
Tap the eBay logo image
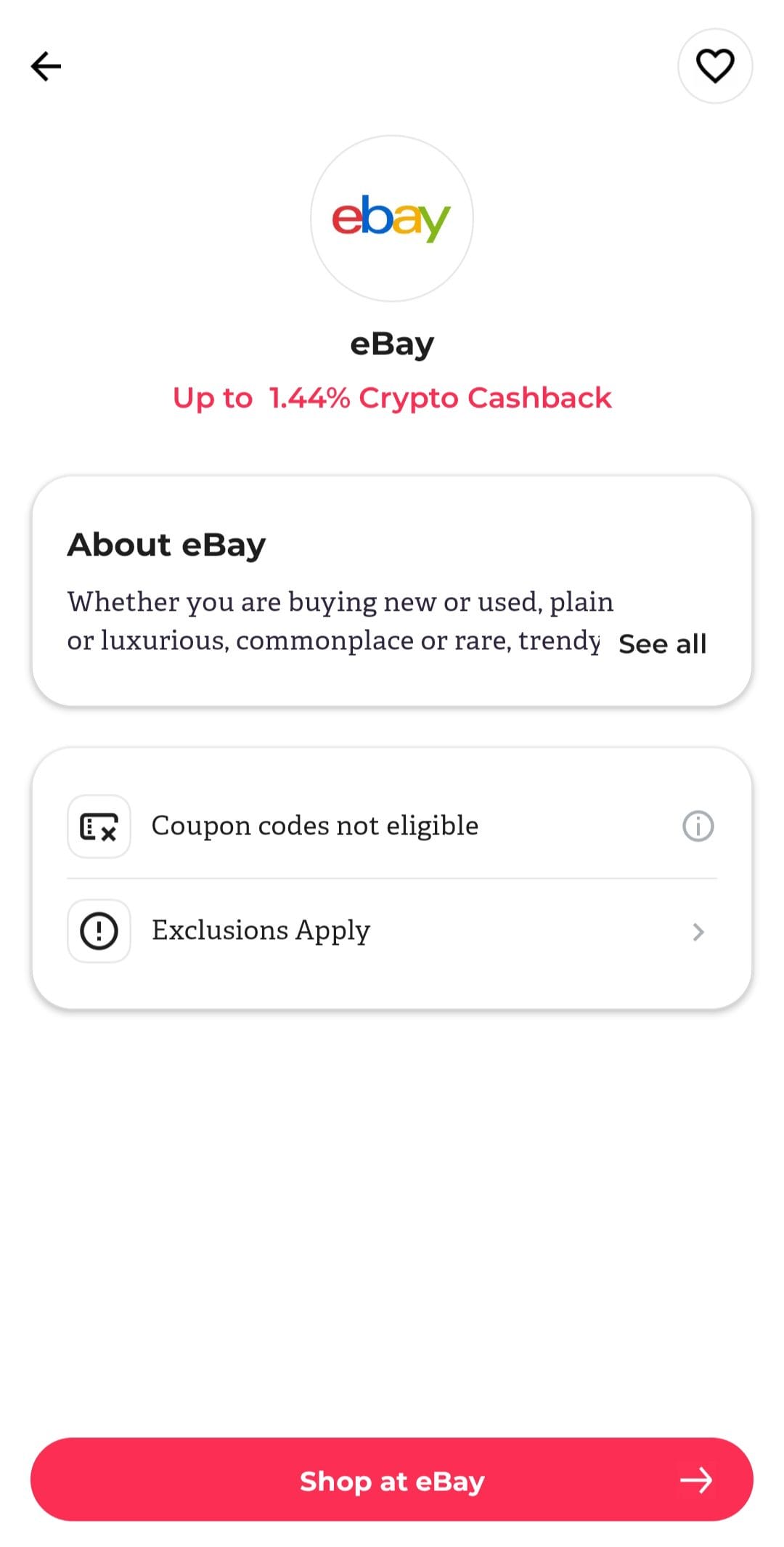[392, 218]
